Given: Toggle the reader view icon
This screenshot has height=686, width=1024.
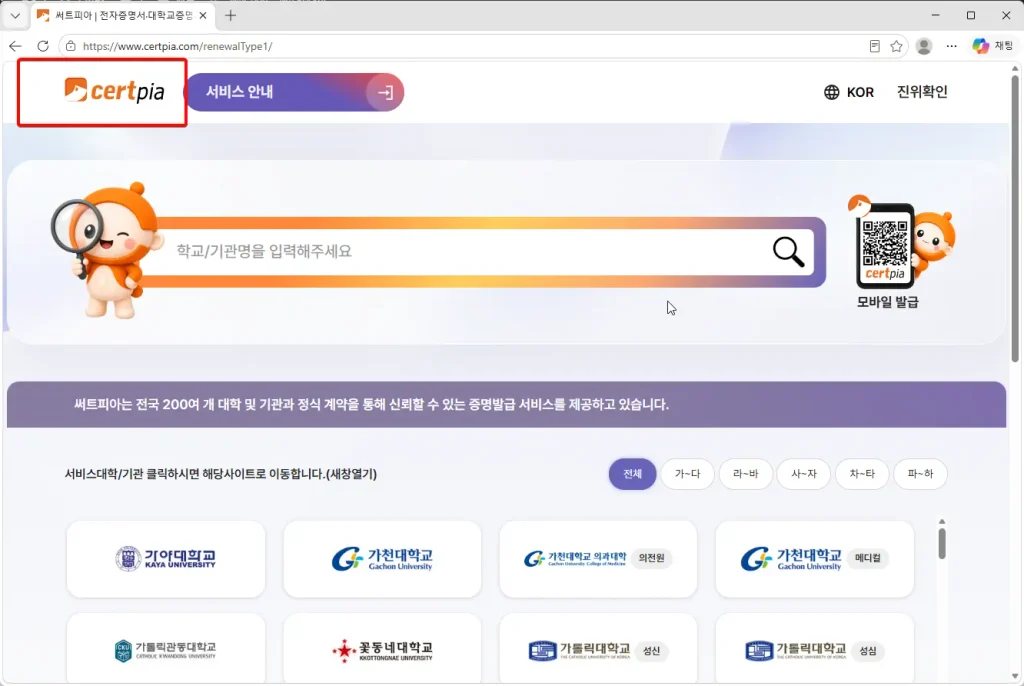Looking at the screenshot, I should point(874,46).
